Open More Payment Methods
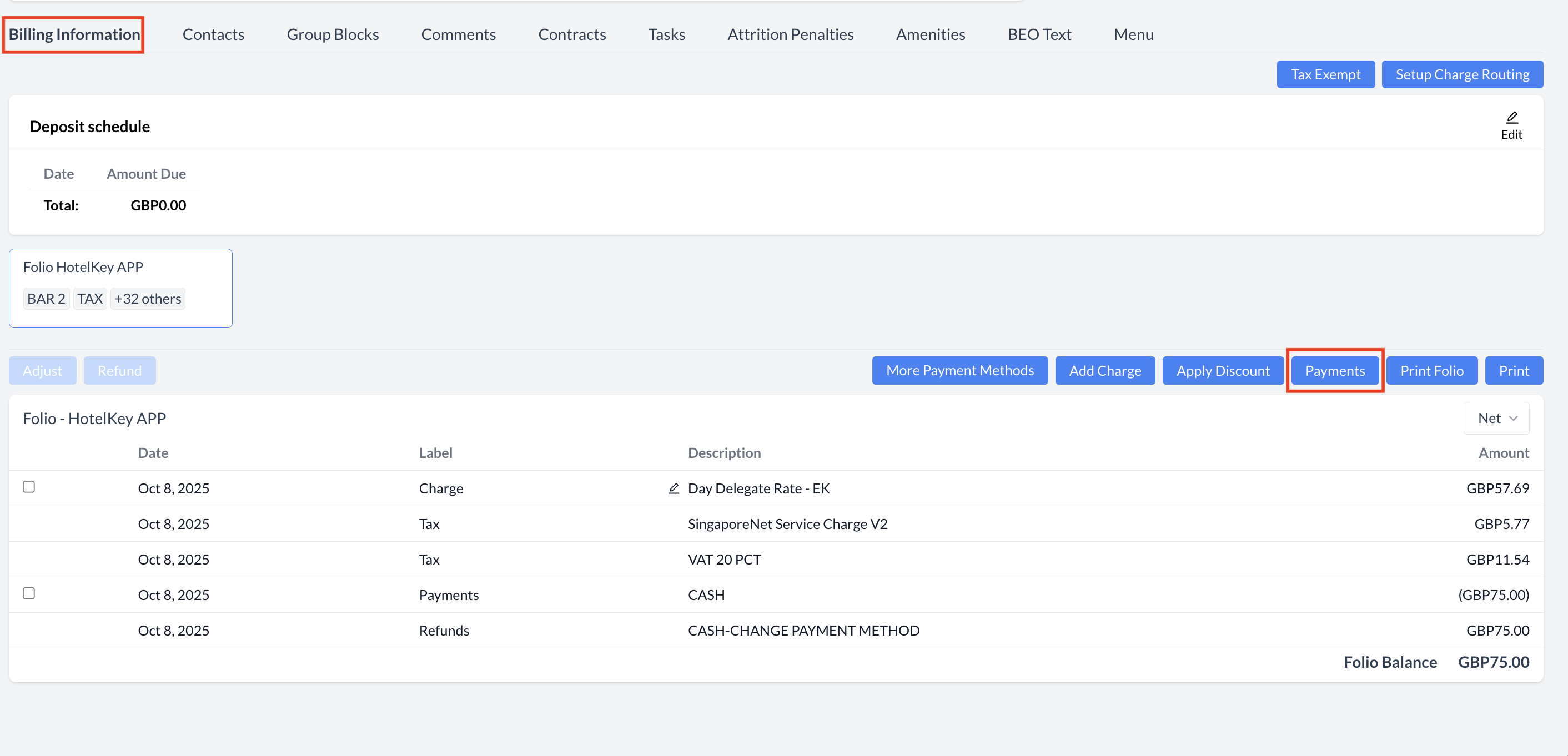The image size is (1568, 756). coord(959,370)
